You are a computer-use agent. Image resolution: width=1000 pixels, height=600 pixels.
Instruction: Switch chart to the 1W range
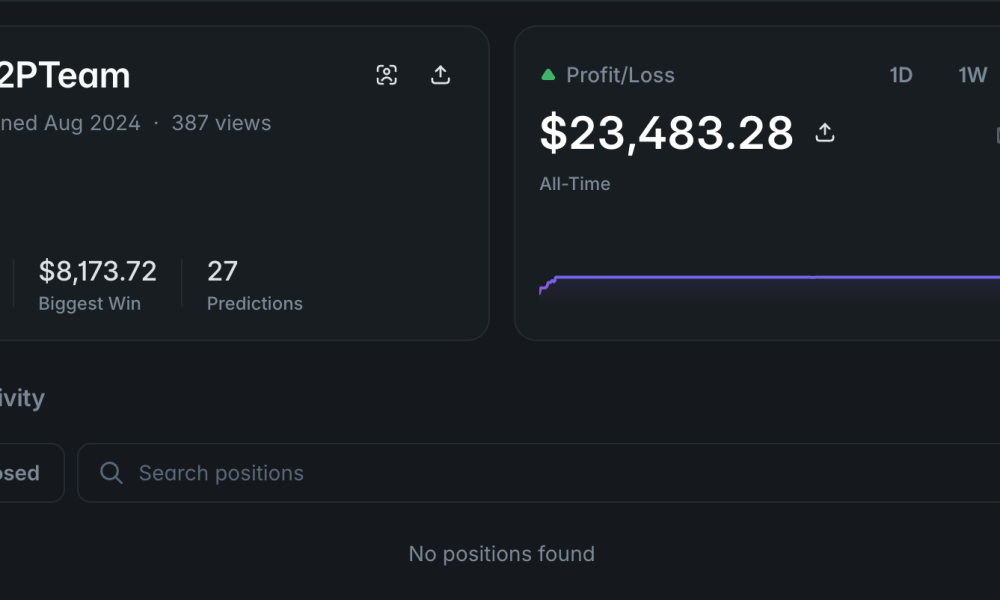[972, 75]
